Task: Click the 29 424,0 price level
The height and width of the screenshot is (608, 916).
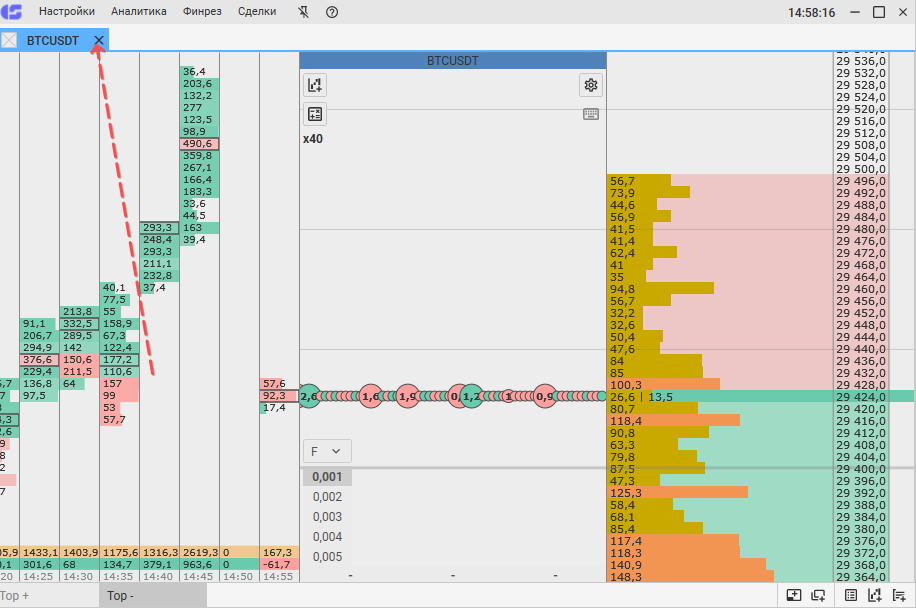Action: pyautogui.click(x=861, y=397)
